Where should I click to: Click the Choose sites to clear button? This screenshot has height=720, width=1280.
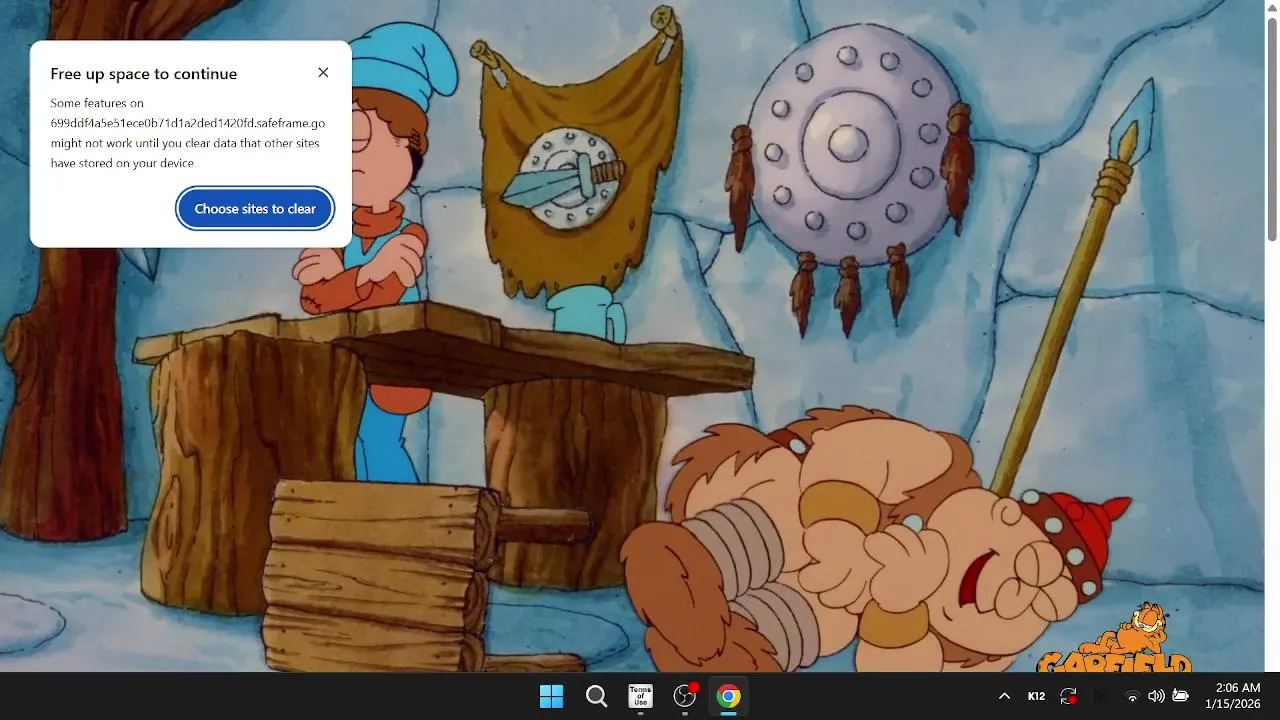coord(255,209)
